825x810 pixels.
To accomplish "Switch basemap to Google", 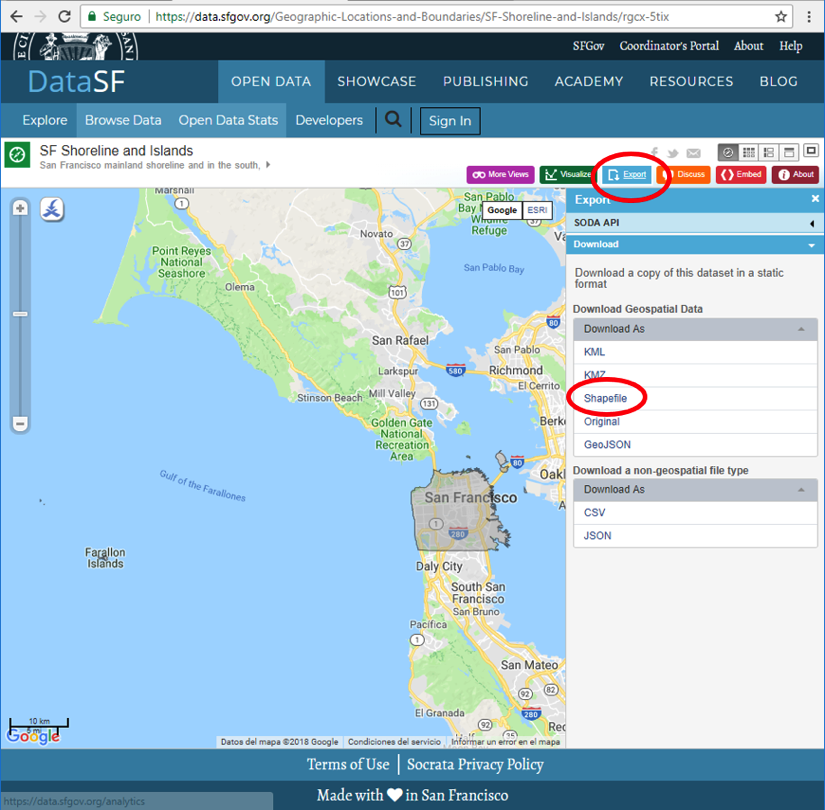I will pos(502,210).
